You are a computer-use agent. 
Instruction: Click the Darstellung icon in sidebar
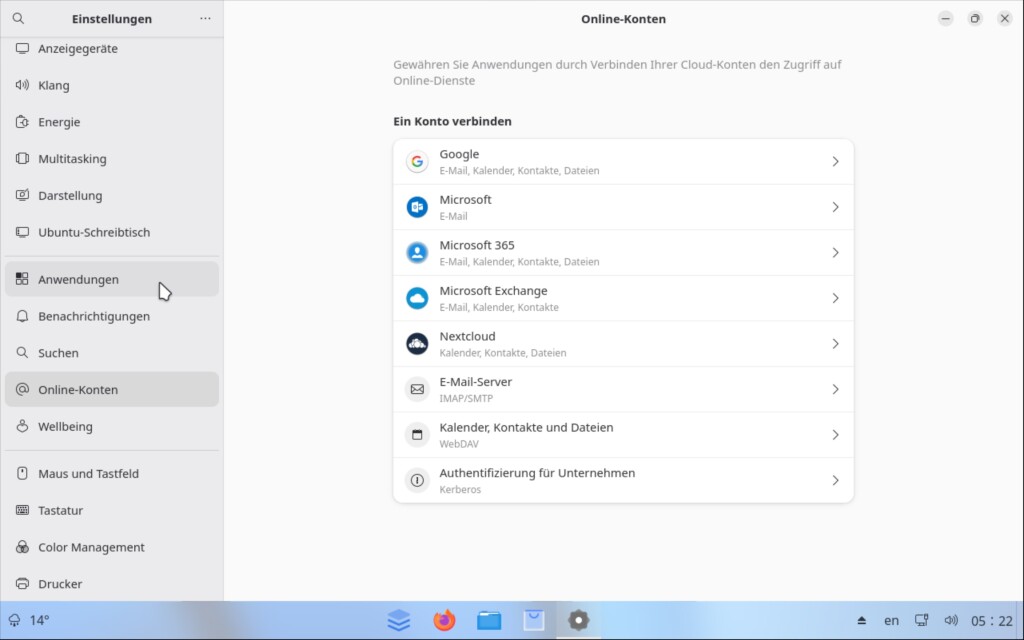22,195
